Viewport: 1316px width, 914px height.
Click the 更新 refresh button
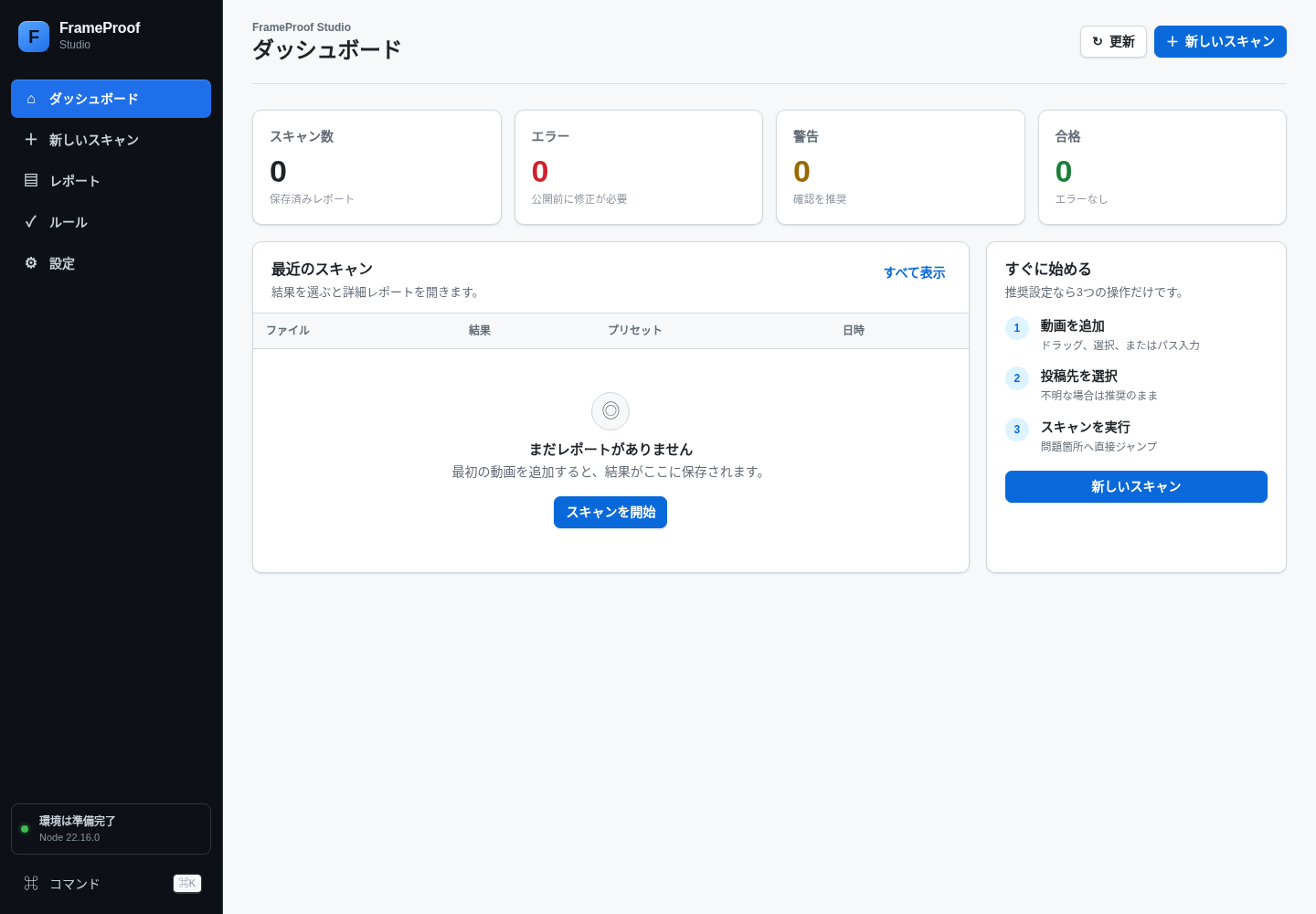(x=1113, y=41)
